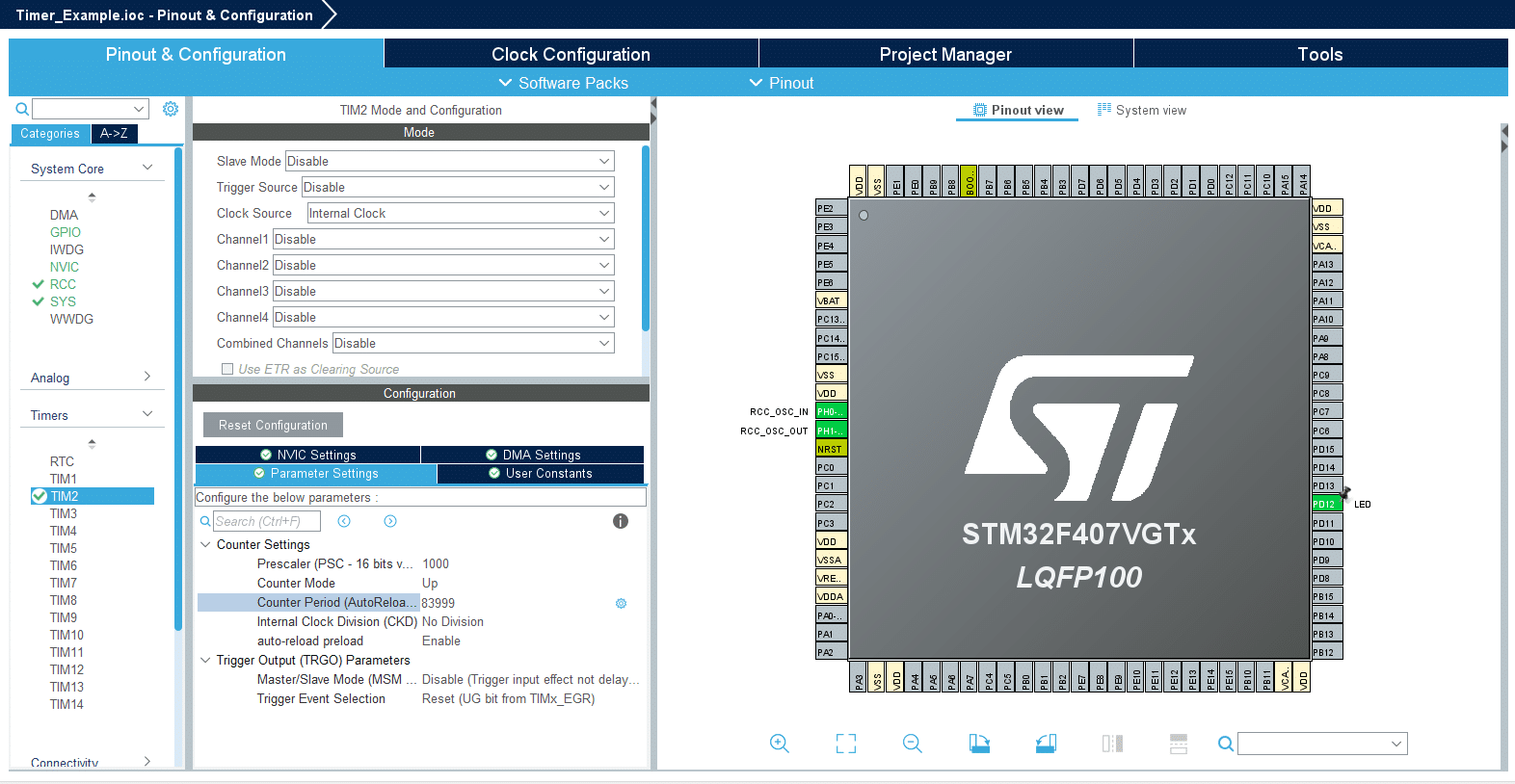Click the pin search magnifier icon
1515x784 pixels.
[x=1225, y=744]
